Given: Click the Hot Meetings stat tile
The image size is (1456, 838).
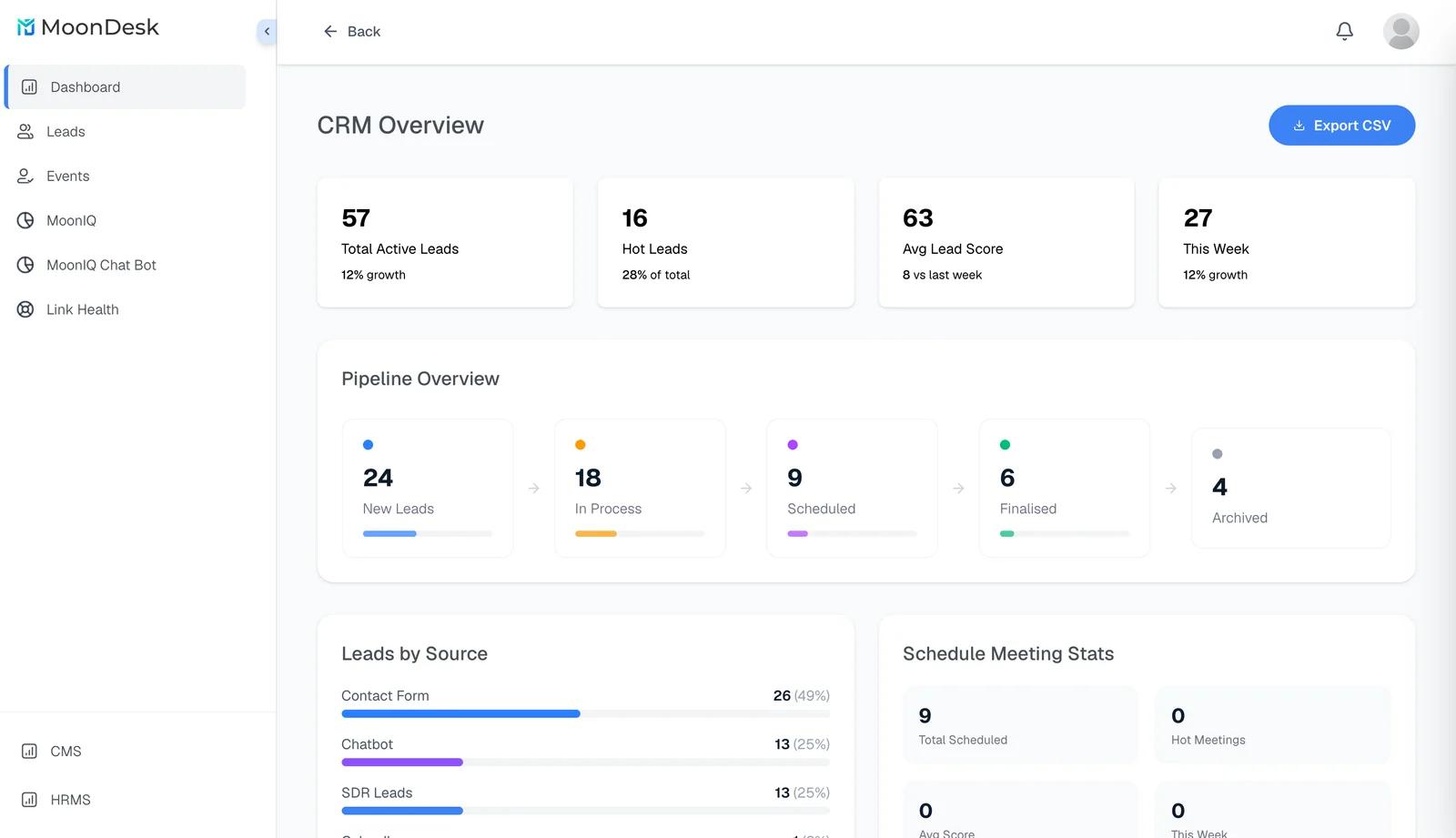Looking at the screenshot, I should (1273, 725).
